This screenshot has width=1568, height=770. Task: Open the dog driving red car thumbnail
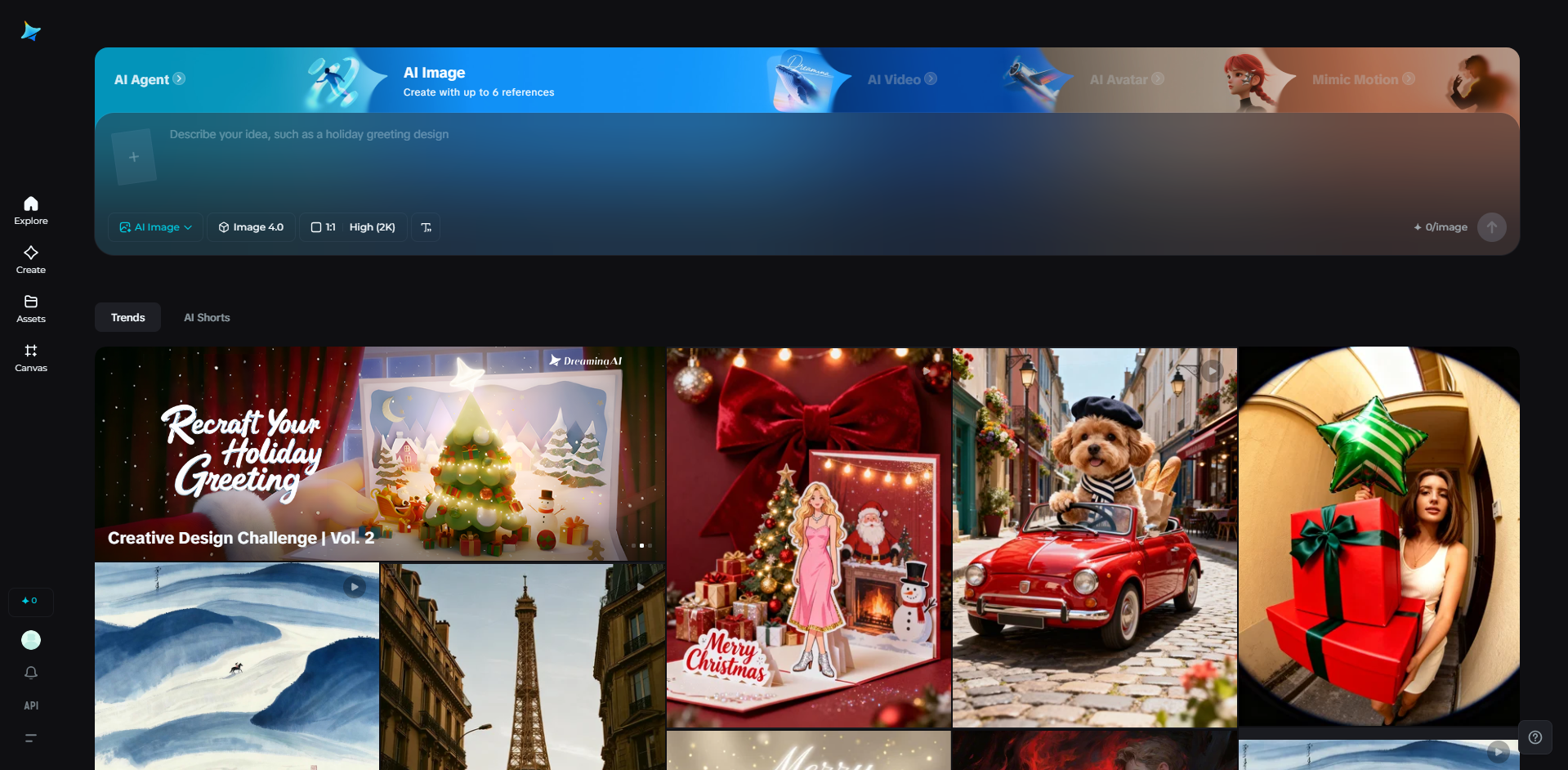click(1094, 537)
